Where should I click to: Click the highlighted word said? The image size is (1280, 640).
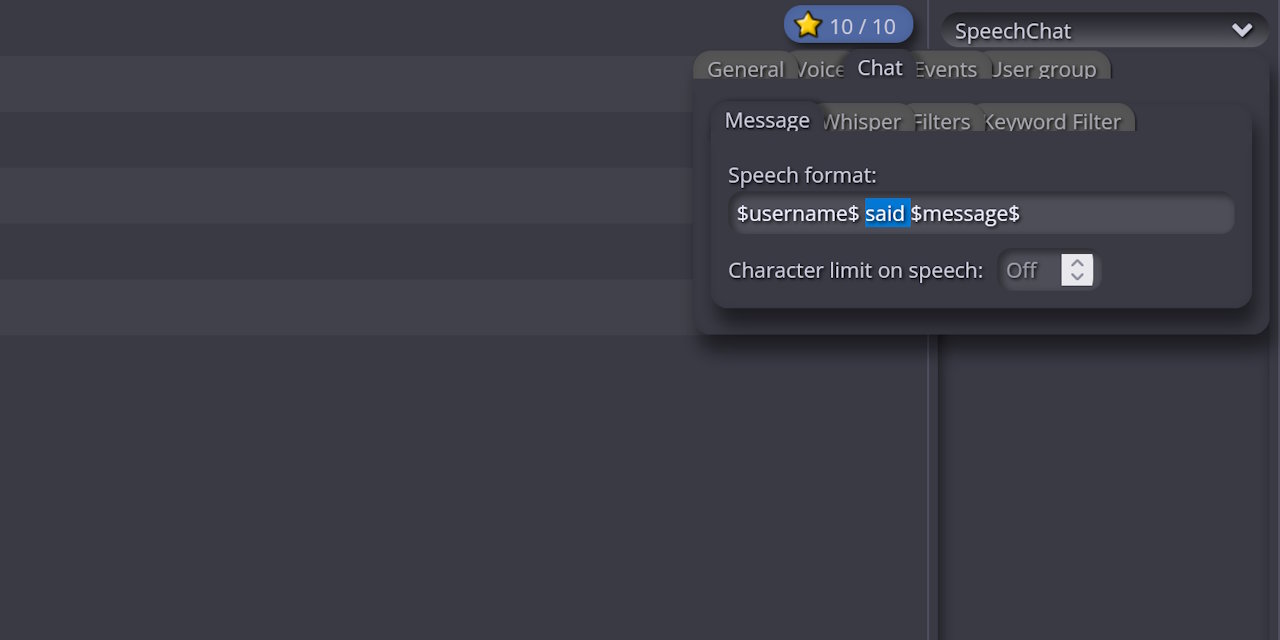click(x=886, y=214)
